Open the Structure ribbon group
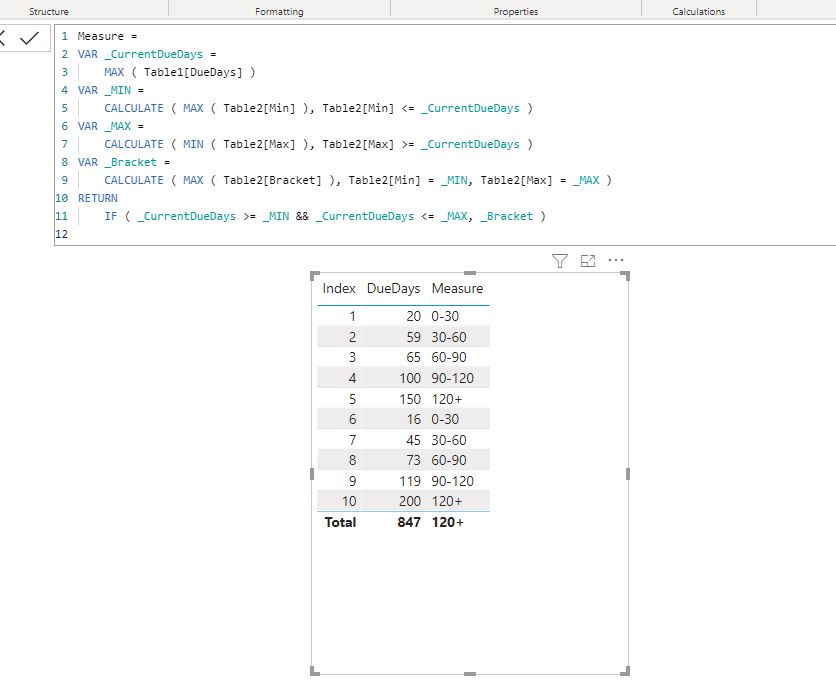 tap(49, 11)
